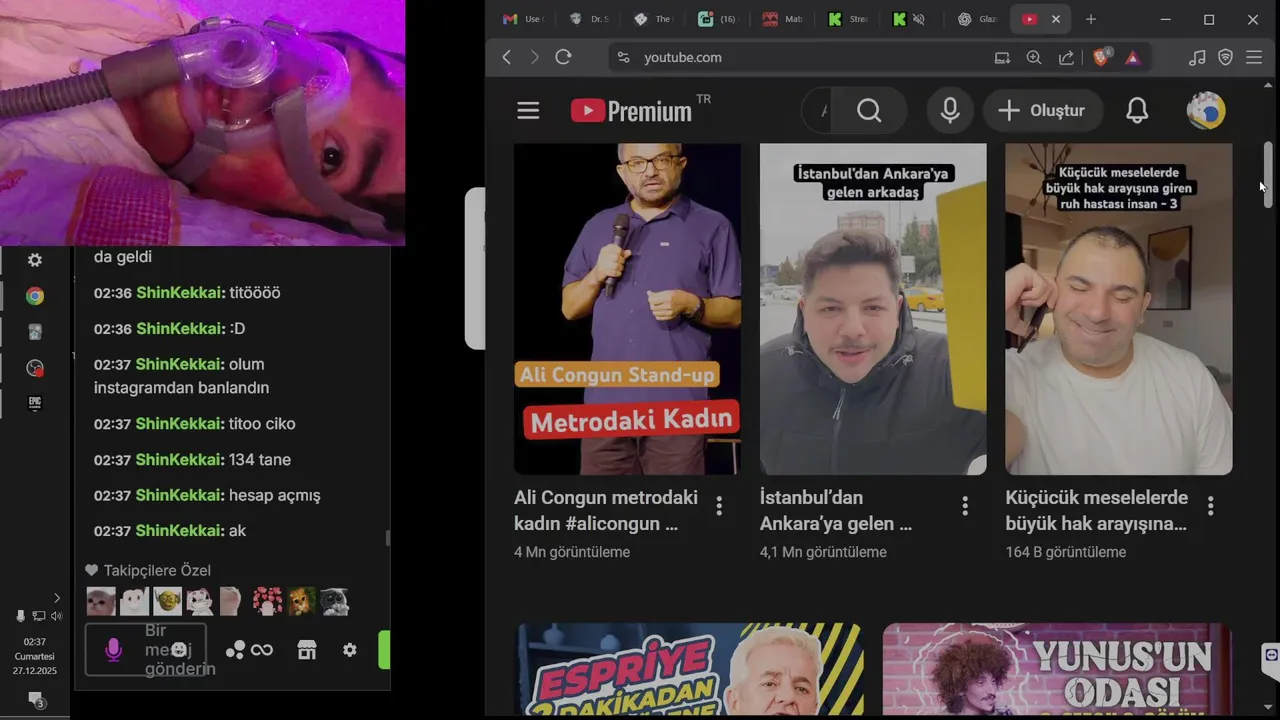Open the media playlist music note icon
Screen dimensions: 1280x720
pyautogui.click(x=1197, y=57)
